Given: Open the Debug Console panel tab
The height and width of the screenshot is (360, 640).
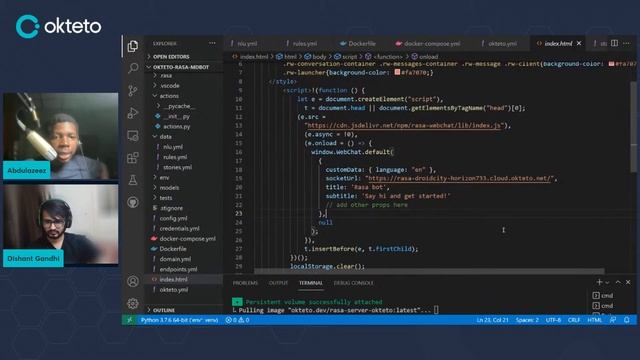Looking at the screenshot, I should pos(353,283).
